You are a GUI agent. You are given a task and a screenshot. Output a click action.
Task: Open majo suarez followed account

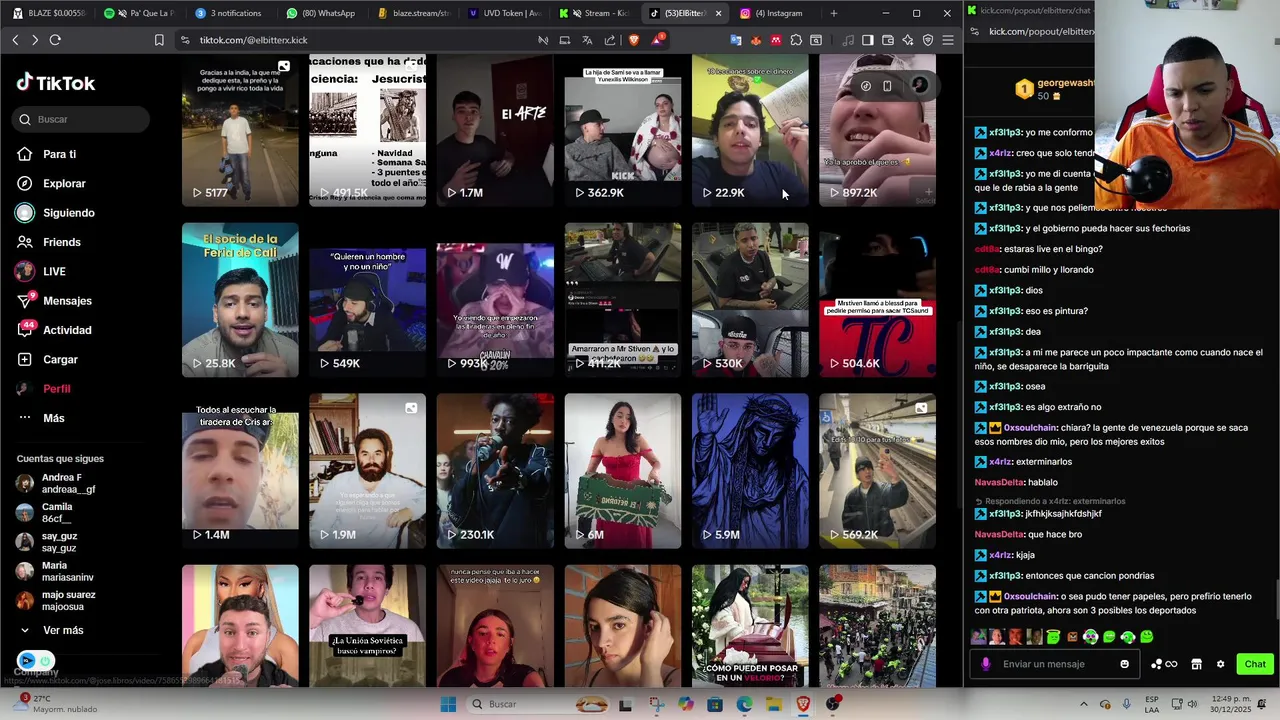click(57, 600)
